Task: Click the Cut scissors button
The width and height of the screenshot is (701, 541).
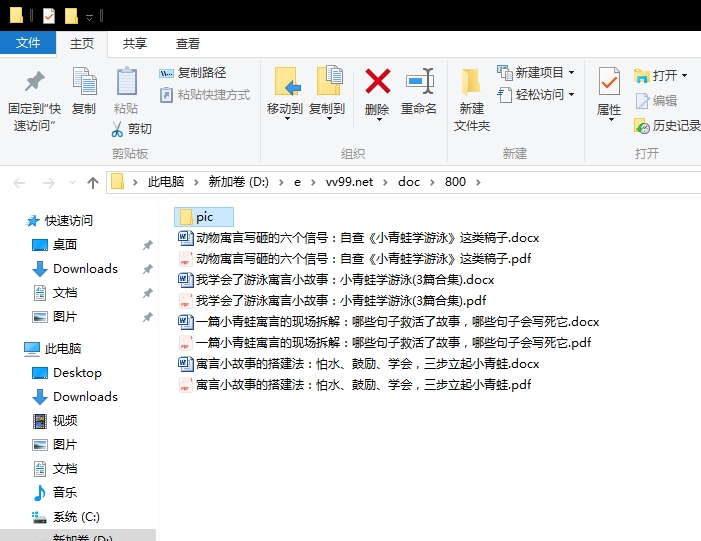Action: pyautogui.click(x=131, y=129)
